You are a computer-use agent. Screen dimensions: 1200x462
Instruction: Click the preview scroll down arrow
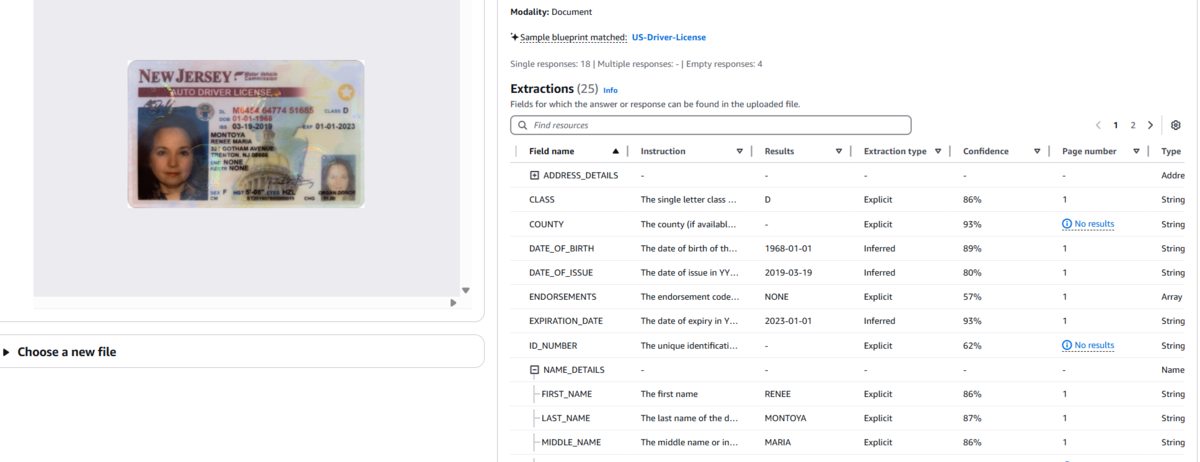click(465, 290)
